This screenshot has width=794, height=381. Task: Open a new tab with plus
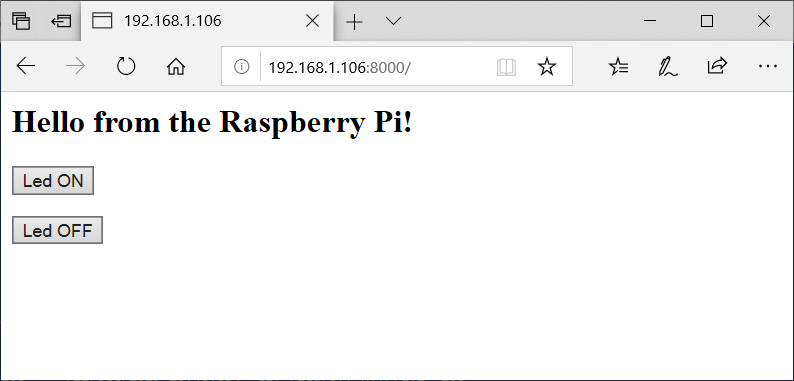[x=354, y=21]
